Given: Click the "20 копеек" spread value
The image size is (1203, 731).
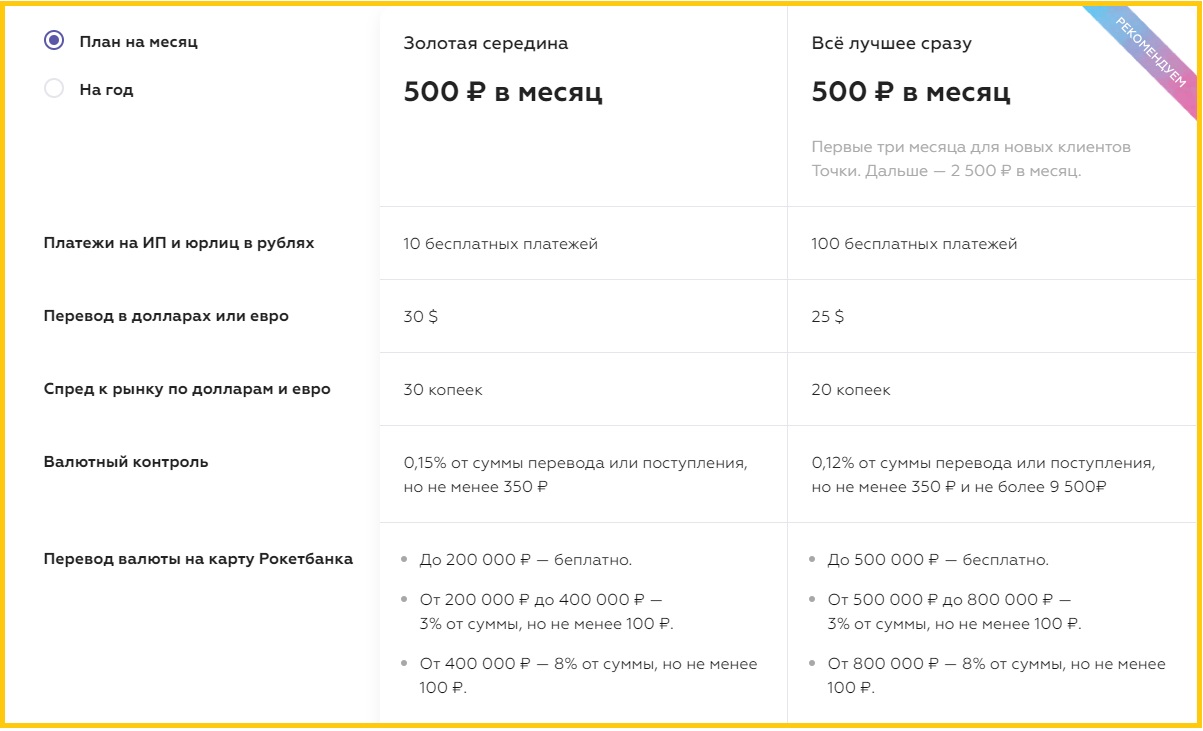Looking at the screenshot, I should click(851, 390).
